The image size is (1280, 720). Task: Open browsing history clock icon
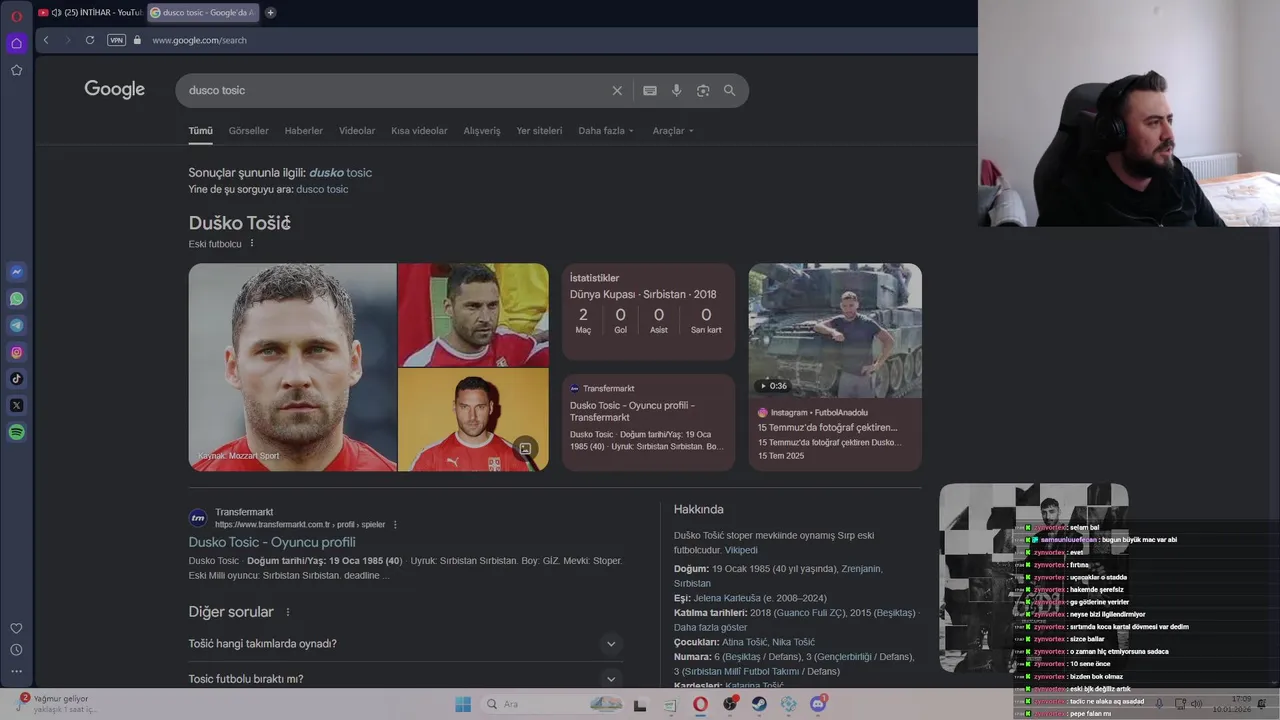pyautogui.click(x=16, y=650)
